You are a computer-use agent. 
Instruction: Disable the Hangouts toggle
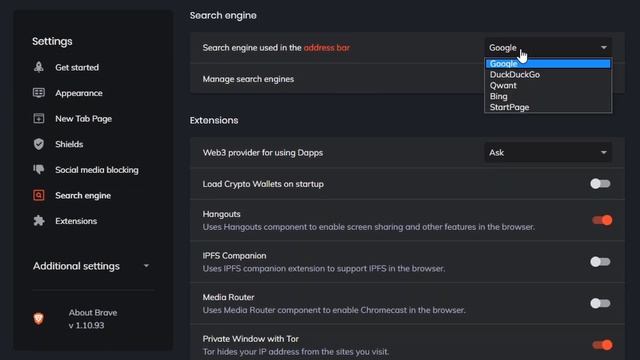(602, 220)
